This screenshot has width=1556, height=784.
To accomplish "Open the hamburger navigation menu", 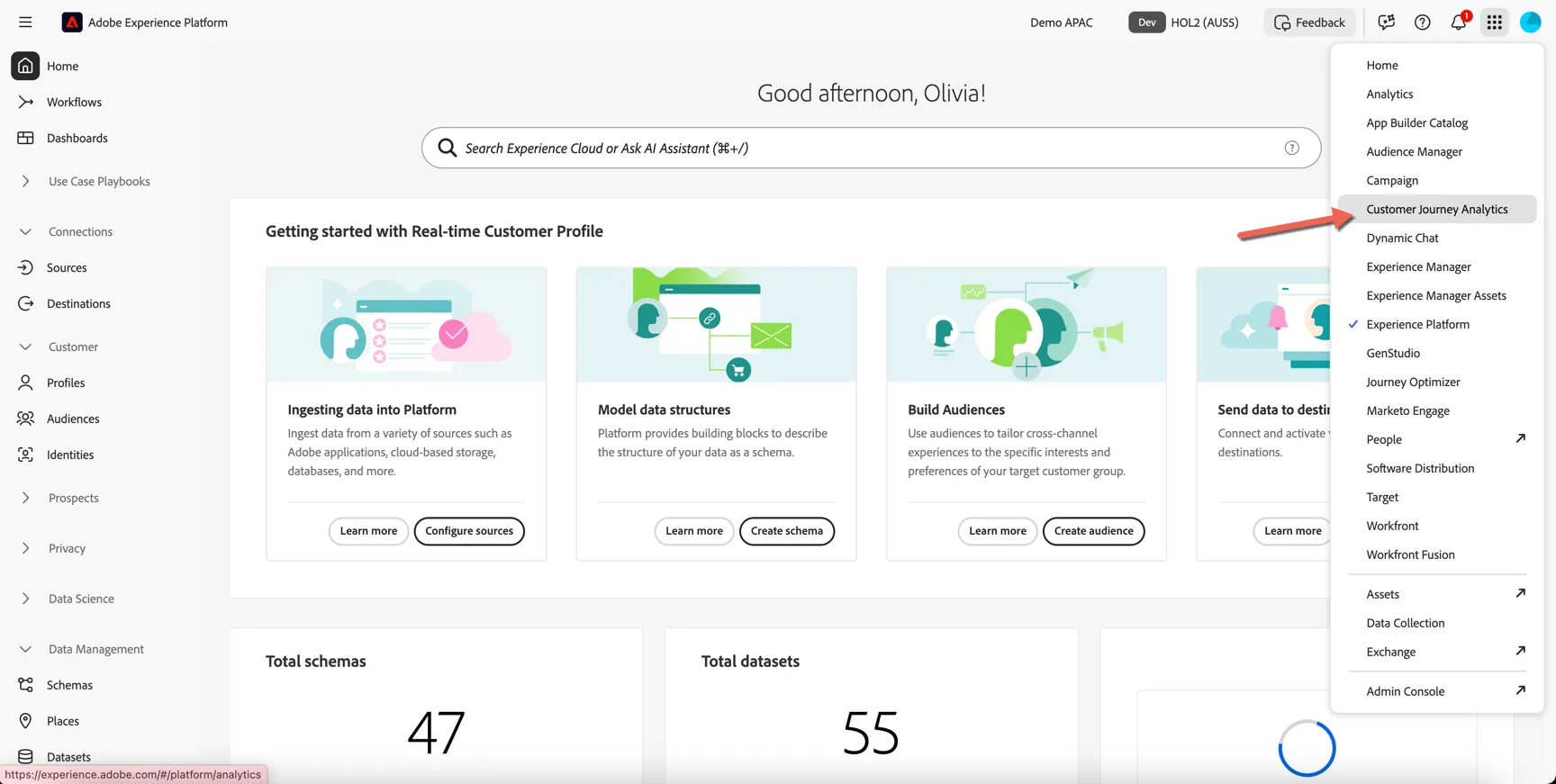I will pos(25,23).
